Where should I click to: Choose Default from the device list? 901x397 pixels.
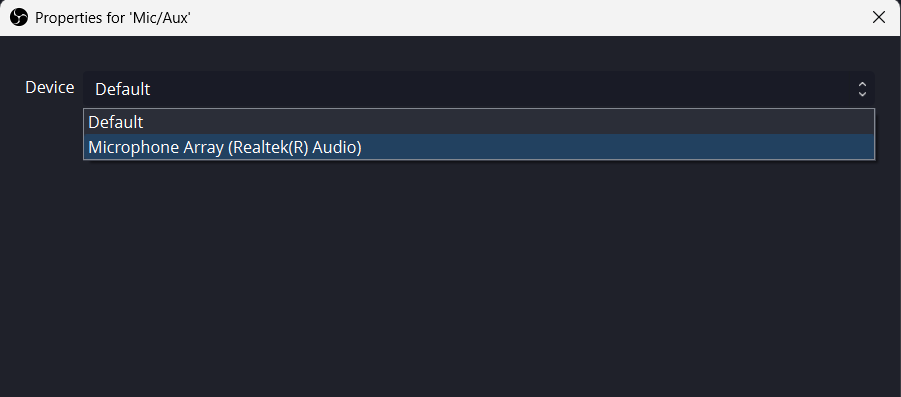point(479,122)
